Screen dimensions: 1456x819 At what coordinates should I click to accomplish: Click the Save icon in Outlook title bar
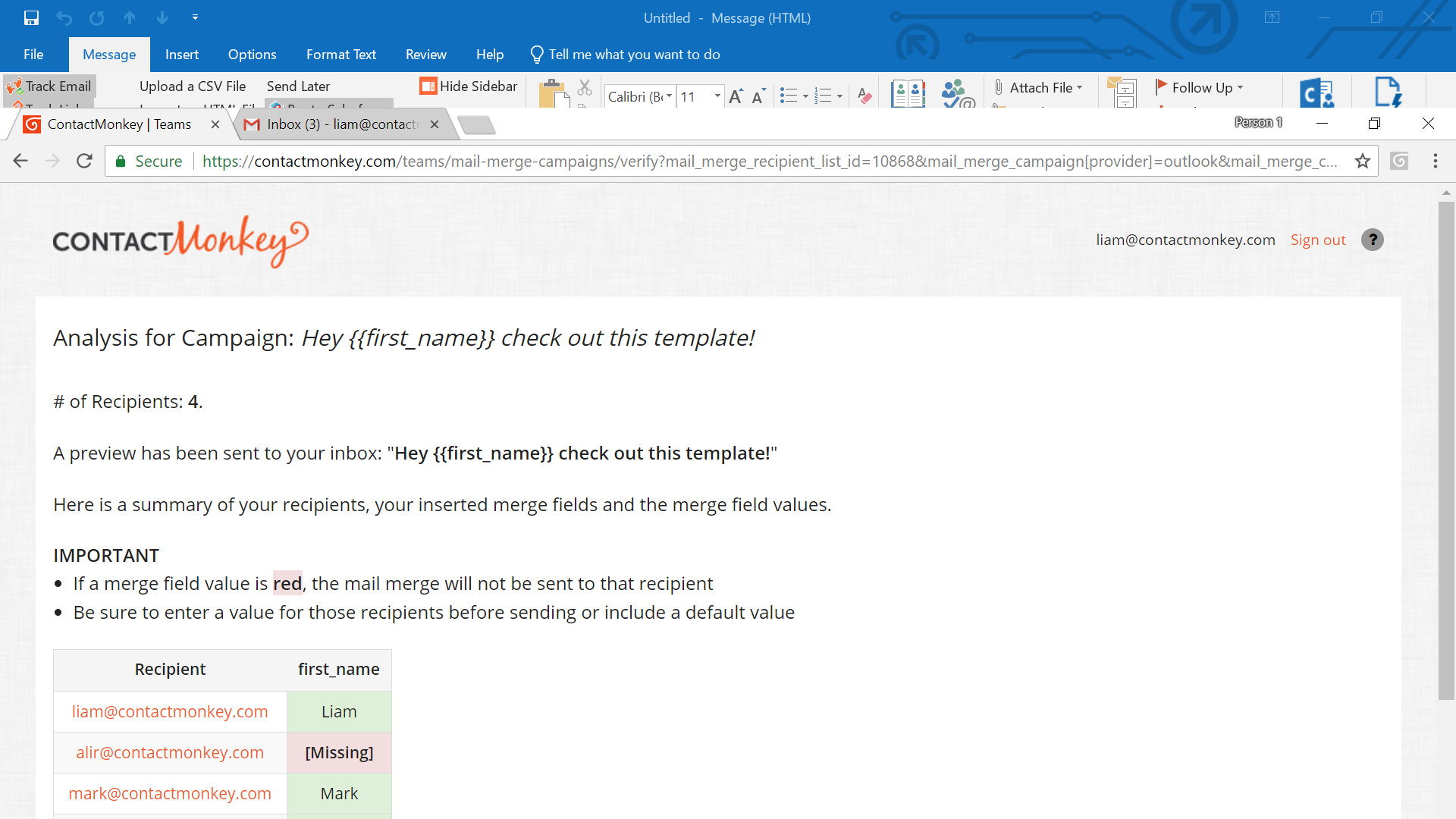point(31,17)
